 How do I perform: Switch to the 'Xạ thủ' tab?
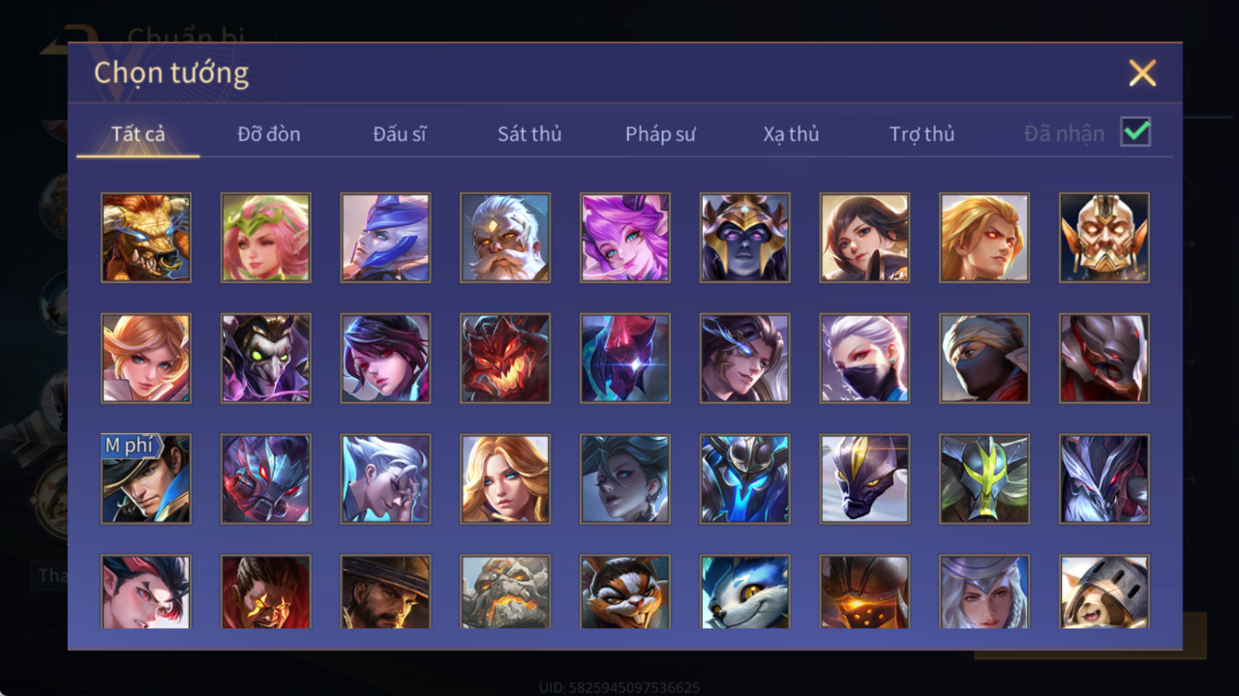(x=791, y=134)
